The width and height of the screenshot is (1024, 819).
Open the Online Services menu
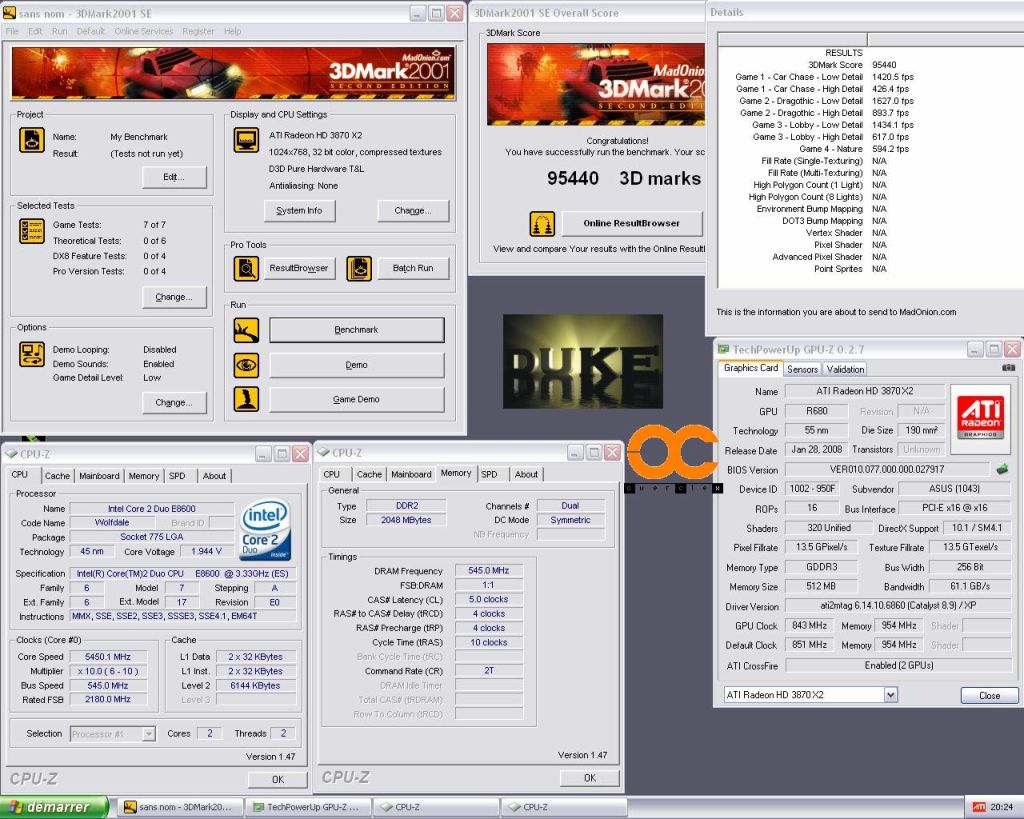(144, 31)
